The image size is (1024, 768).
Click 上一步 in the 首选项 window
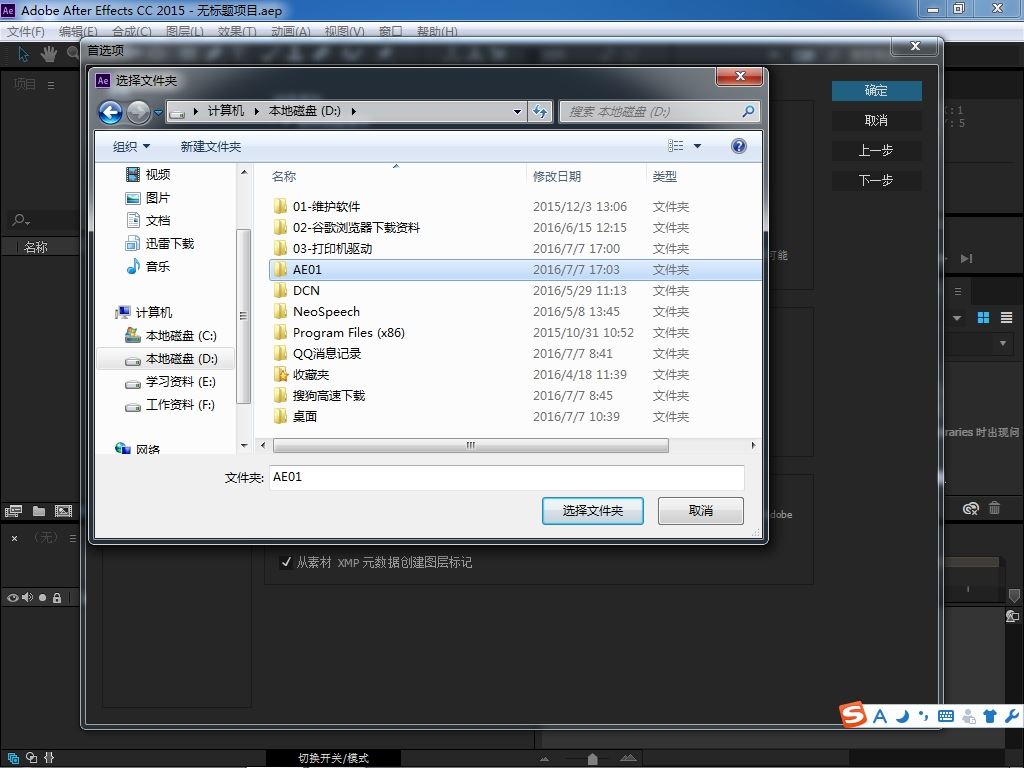(876, 150)
